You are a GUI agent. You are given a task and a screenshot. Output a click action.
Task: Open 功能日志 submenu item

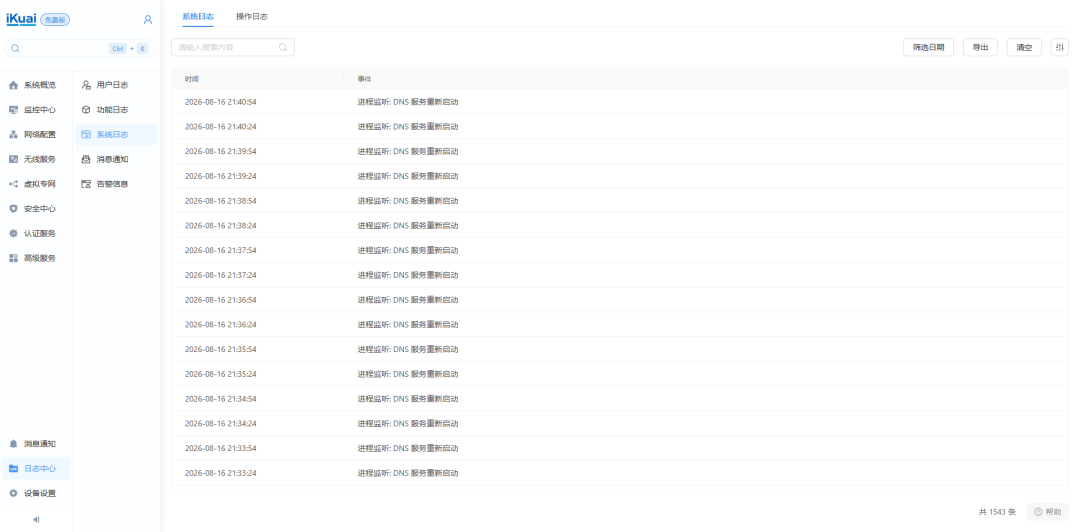click(116, 110)
